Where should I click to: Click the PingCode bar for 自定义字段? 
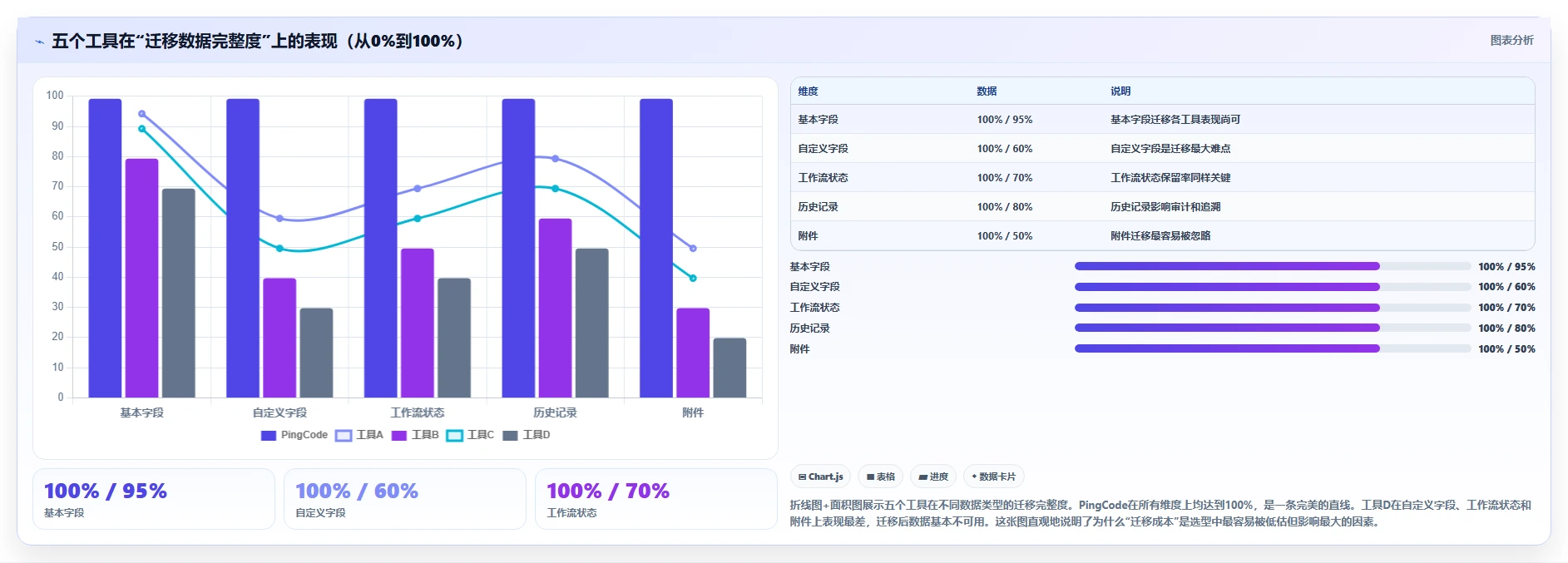point(243,248)
